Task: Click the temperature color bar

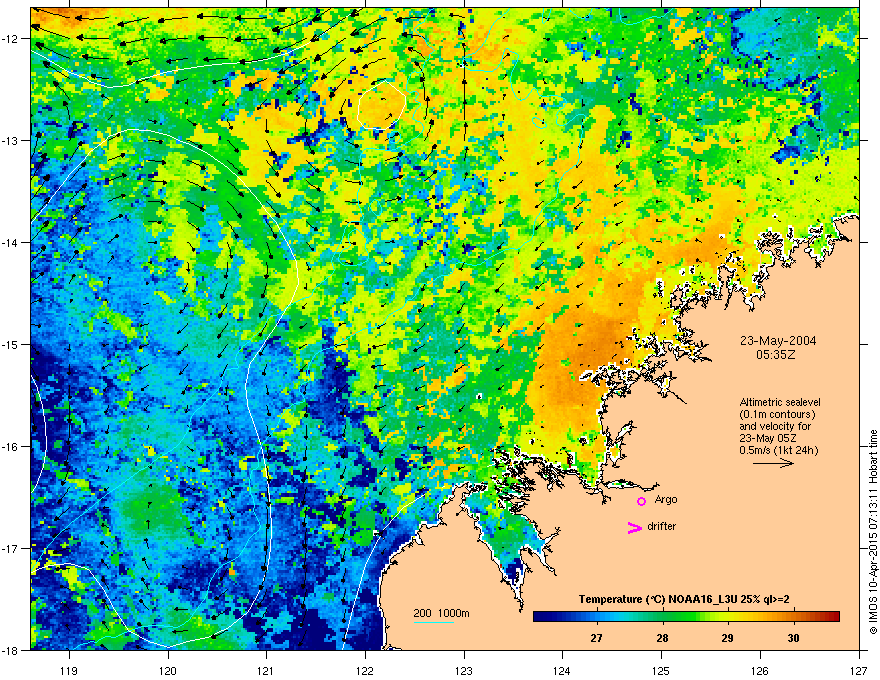Action: [686, 617]
